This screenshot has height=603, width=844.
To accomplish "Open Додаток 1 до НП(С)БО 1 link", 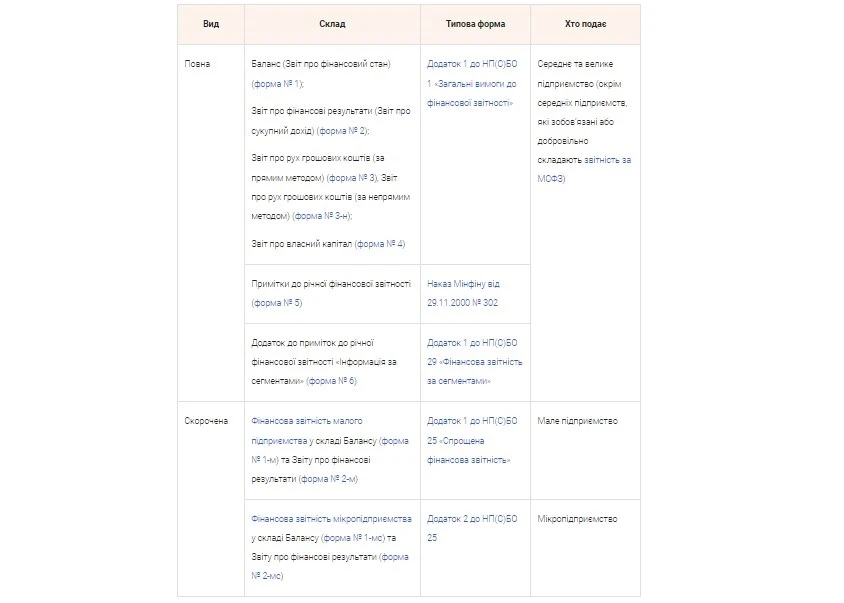I will [471, 83].
